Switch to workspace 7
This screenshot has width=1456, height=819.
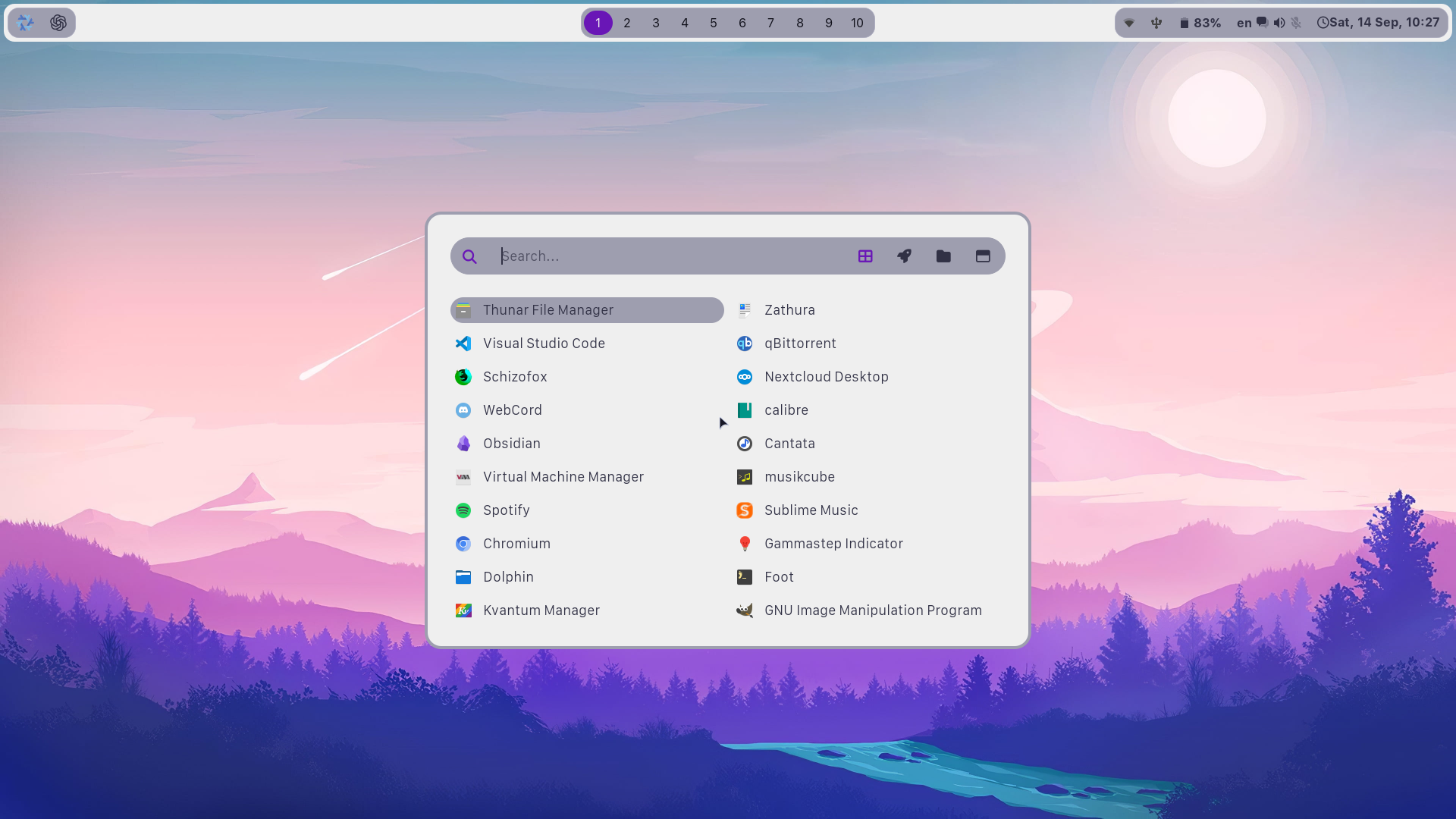pyautogui.click(x=771, y=23)
